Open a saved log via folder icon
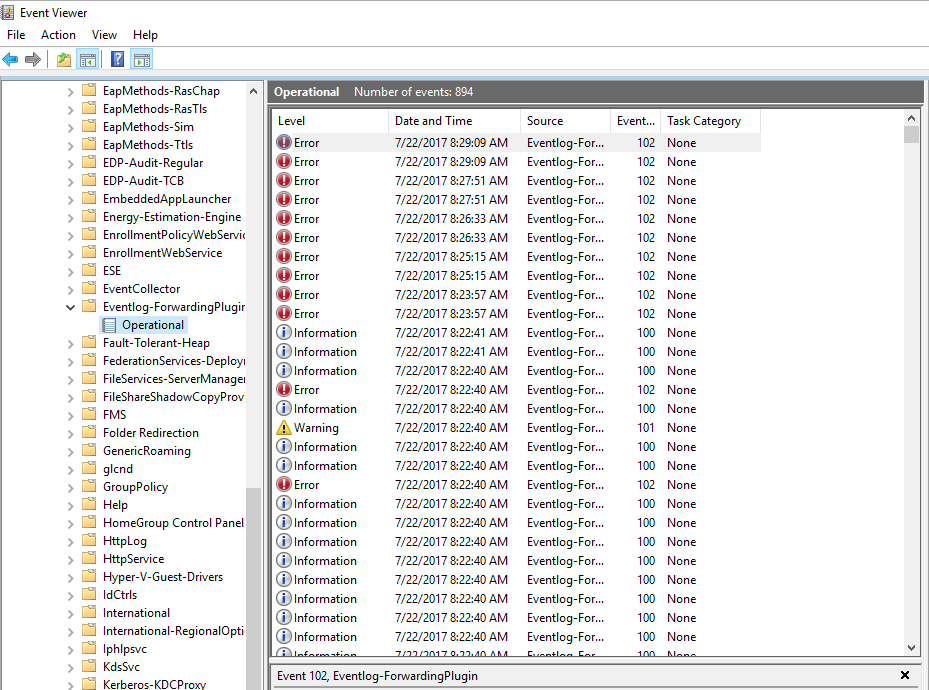The height and width of the screenshot is (690, 929). pos(62,59)
